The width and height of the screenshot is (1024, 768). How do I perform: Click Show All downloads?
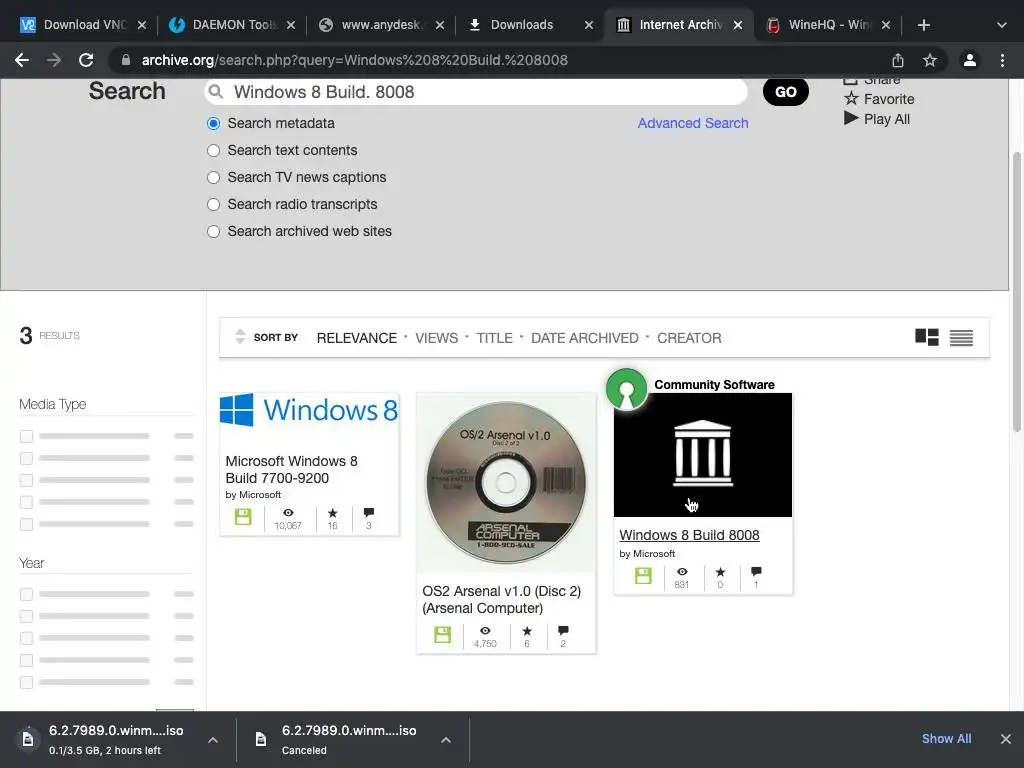[x=946, y=739]
